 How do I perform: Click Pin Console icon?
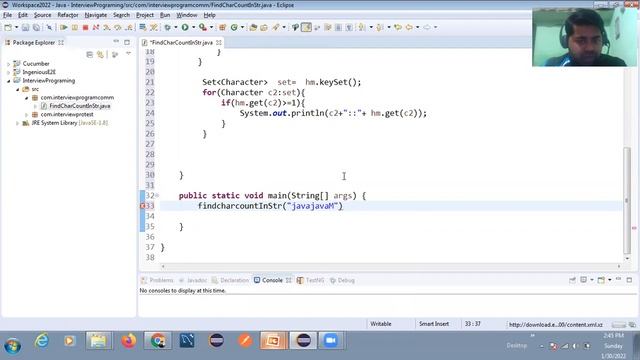tap(572, 280)
